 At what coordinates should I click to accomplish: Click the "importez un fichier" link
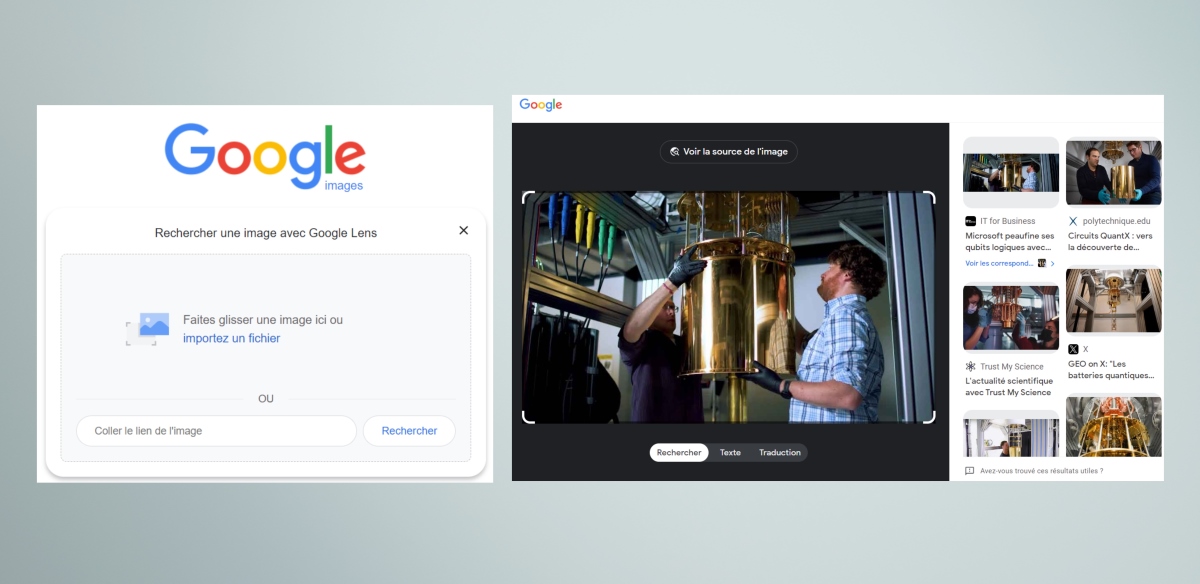(231, 339)
